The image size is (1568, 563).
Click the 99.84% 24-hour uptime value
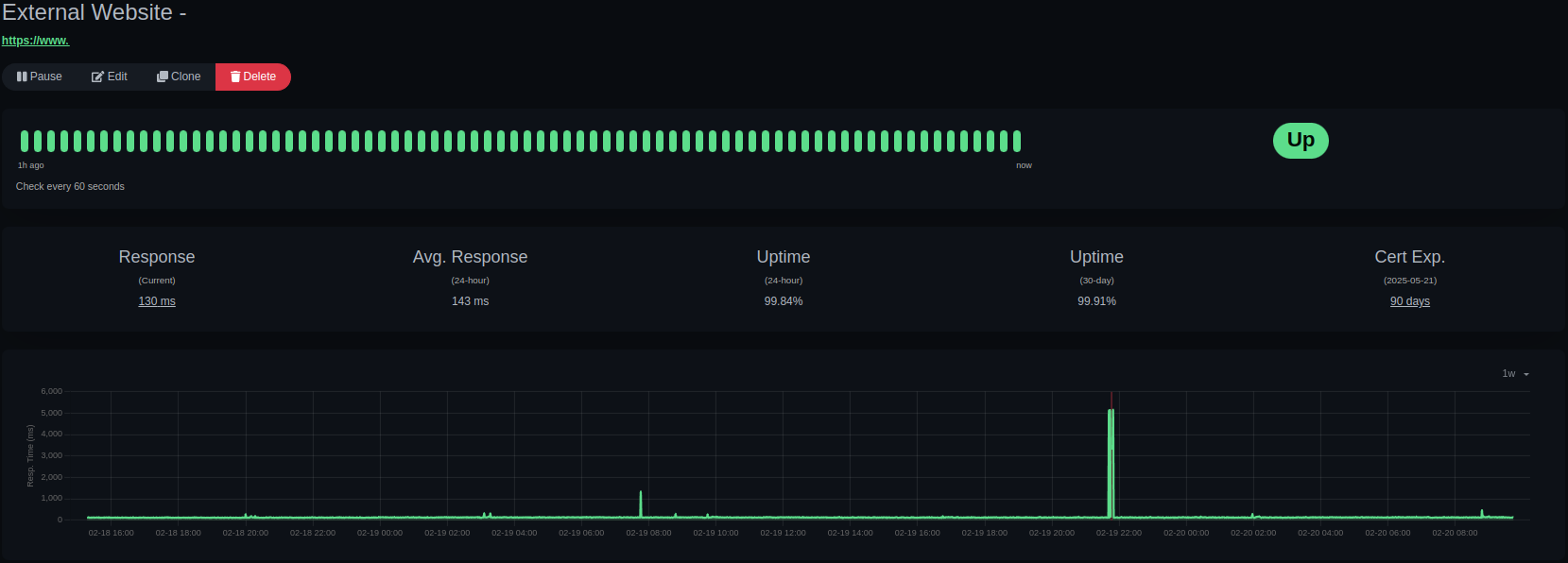(x=784, y=301)
